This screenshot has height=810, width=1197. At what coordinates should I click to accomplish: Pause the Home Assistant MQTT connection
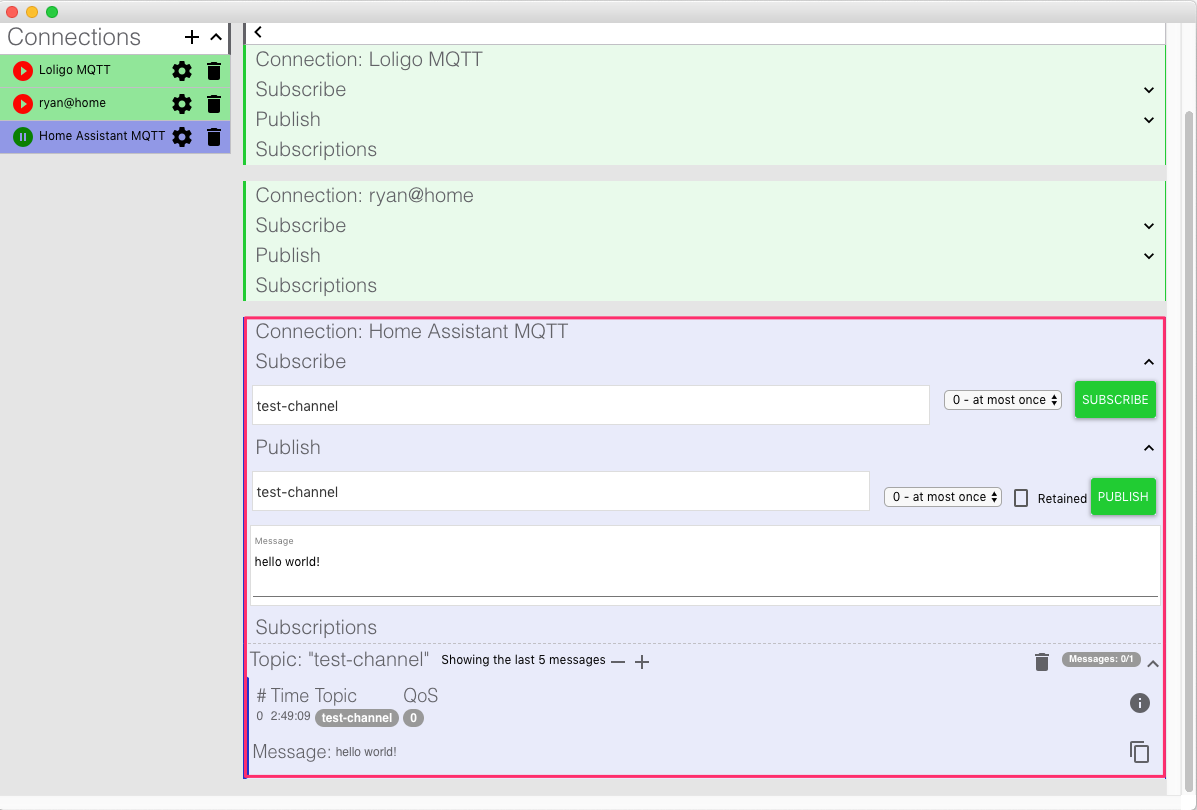23,137
